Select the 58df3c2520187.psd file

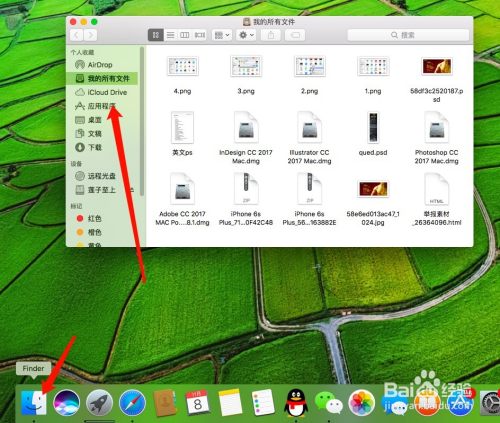(x=437, y=66)
